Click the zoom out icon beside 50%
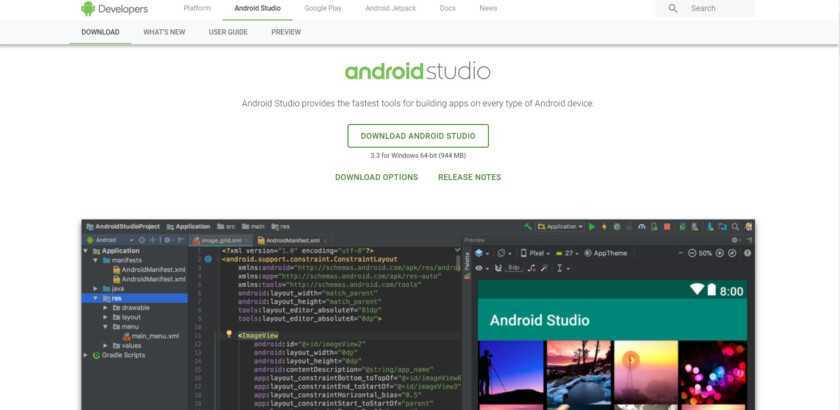Viewport: 840px width, 410px height. [691, 254]
